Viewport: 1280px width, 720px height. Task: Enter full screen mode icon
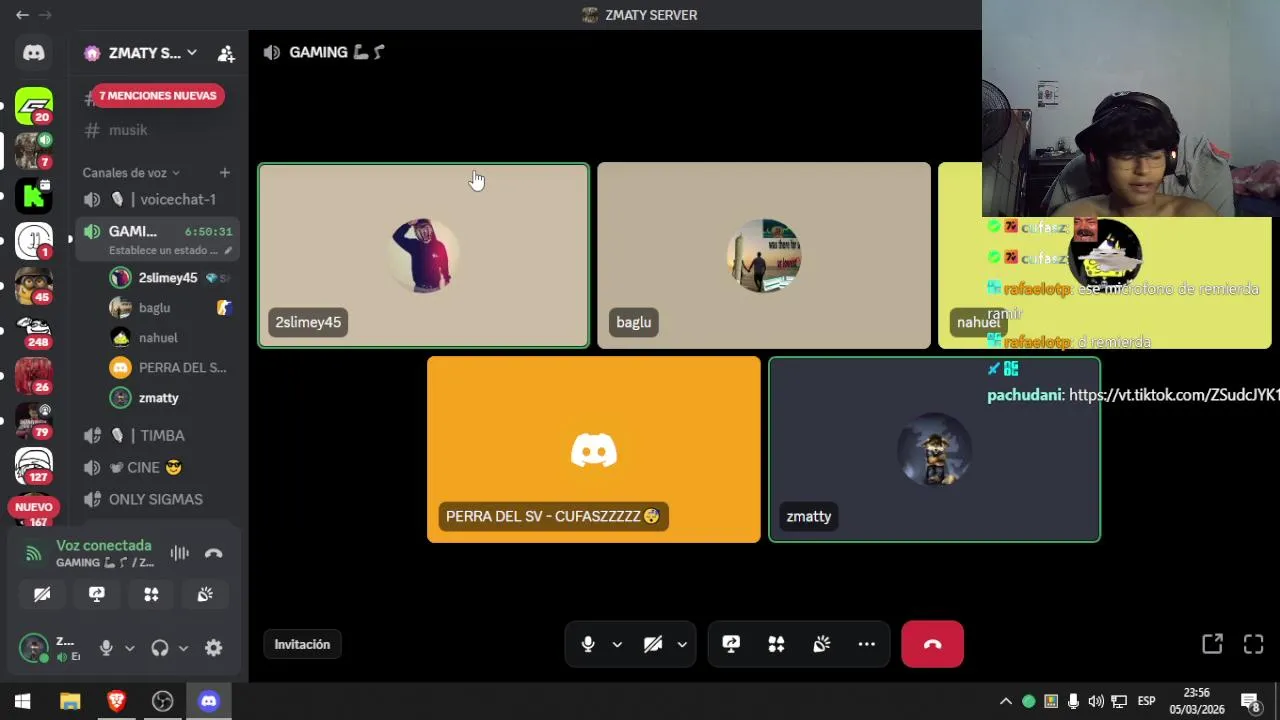click(x=1253, y=645)
